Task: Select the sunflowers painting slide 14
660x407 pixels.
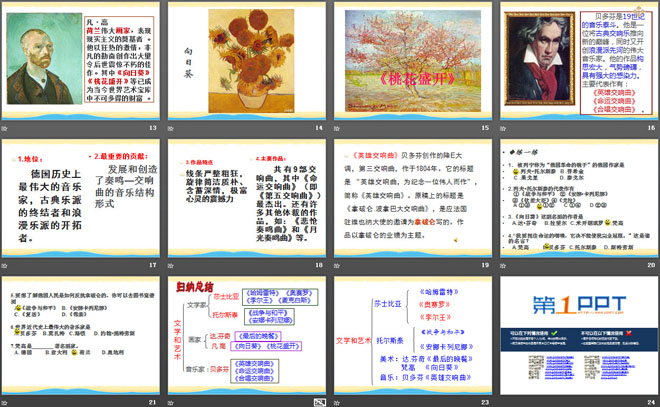Action: click(x=247, y=61)
